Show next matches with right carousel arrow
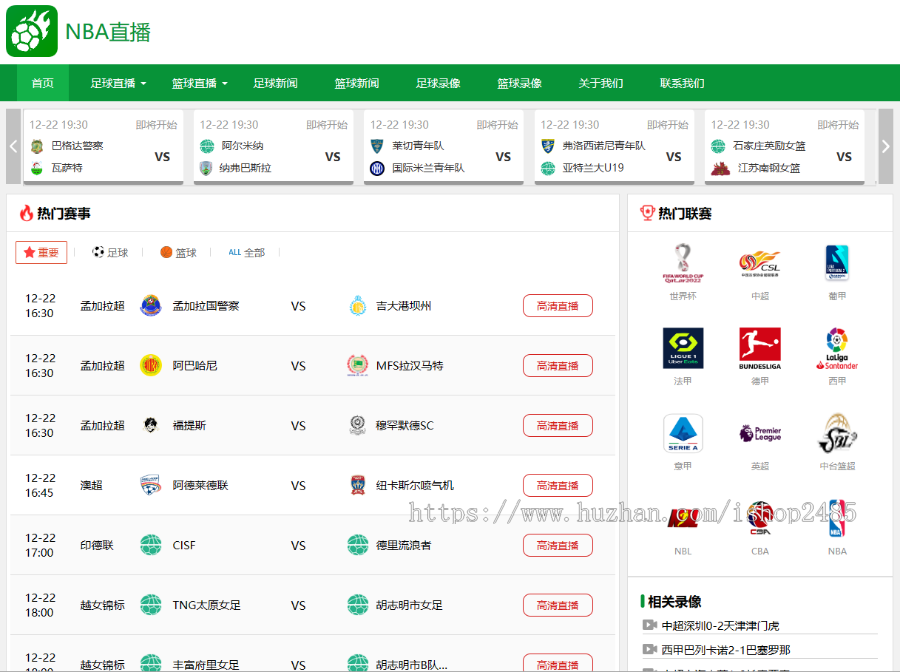This screenshot has width=900, height=672. tap(886, 146)
